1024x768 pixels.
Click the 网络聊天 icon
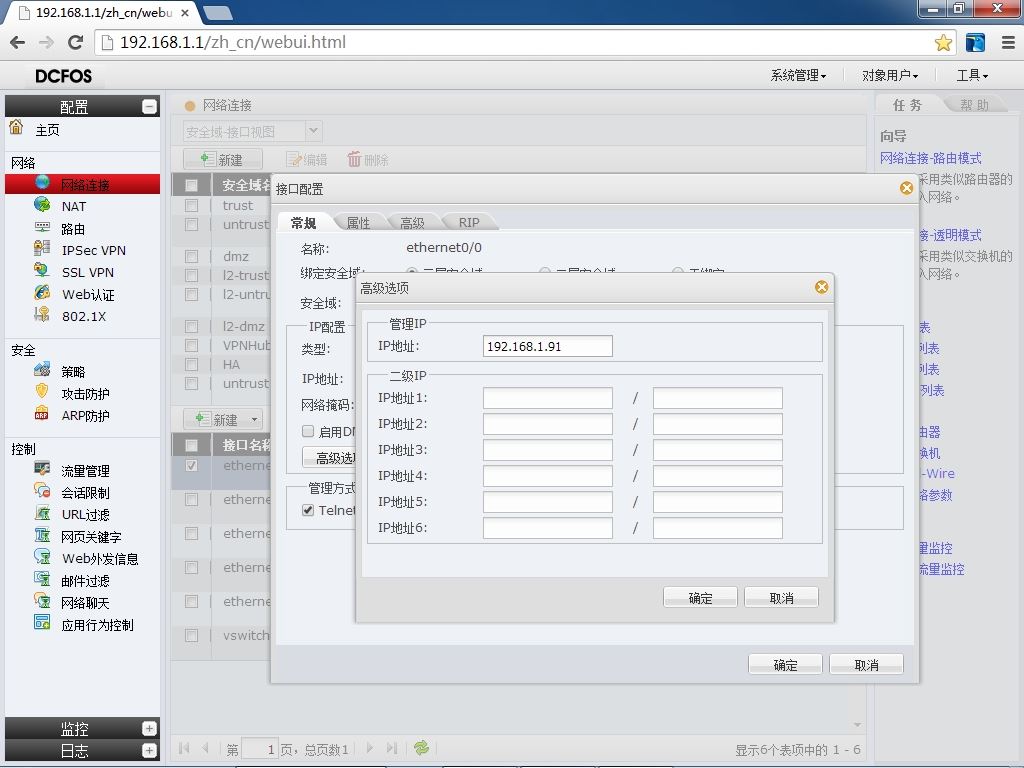42,601
